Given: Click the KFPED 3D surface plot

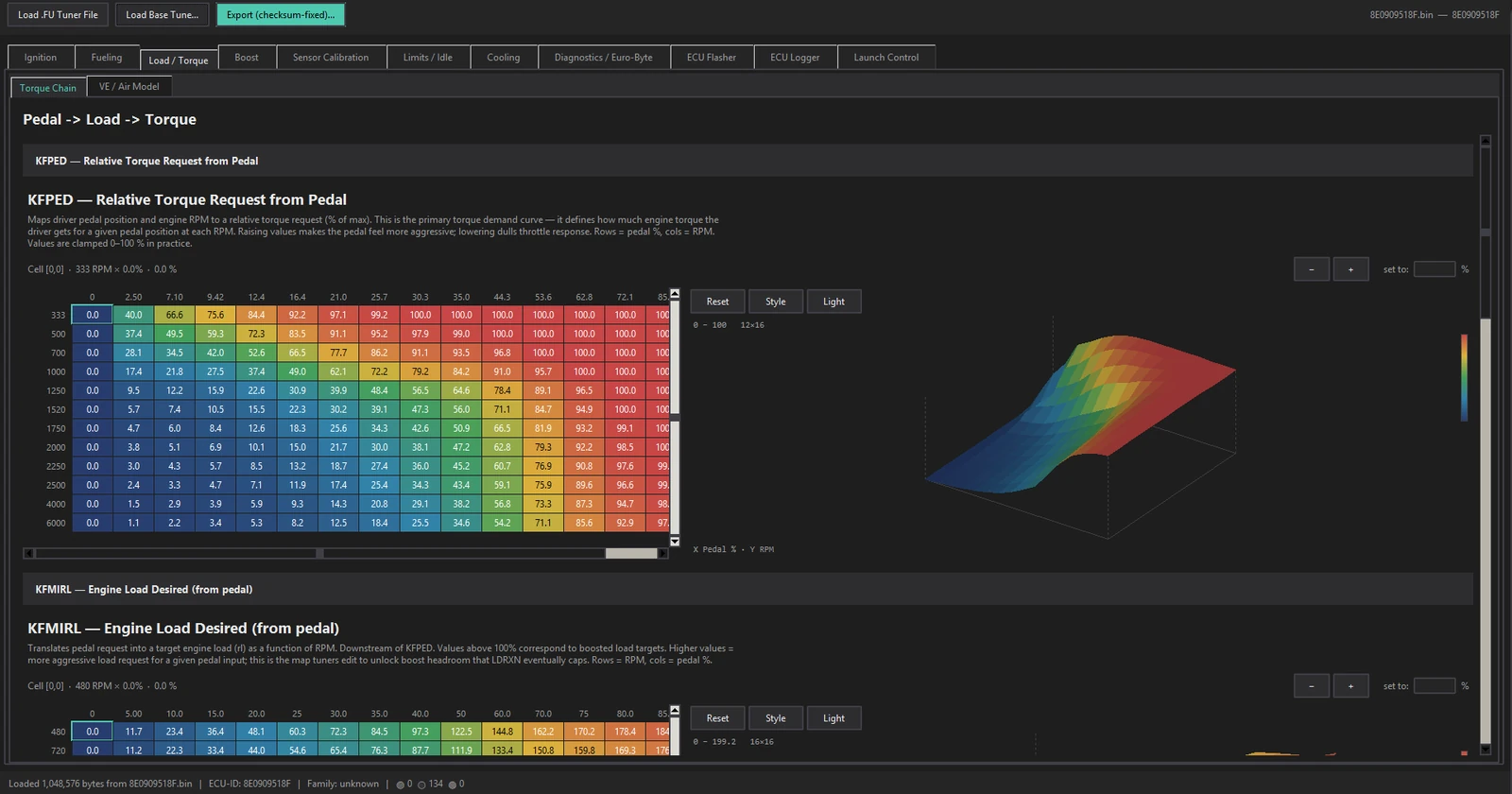Looking at the screenshot, I should click(1080, 425).
